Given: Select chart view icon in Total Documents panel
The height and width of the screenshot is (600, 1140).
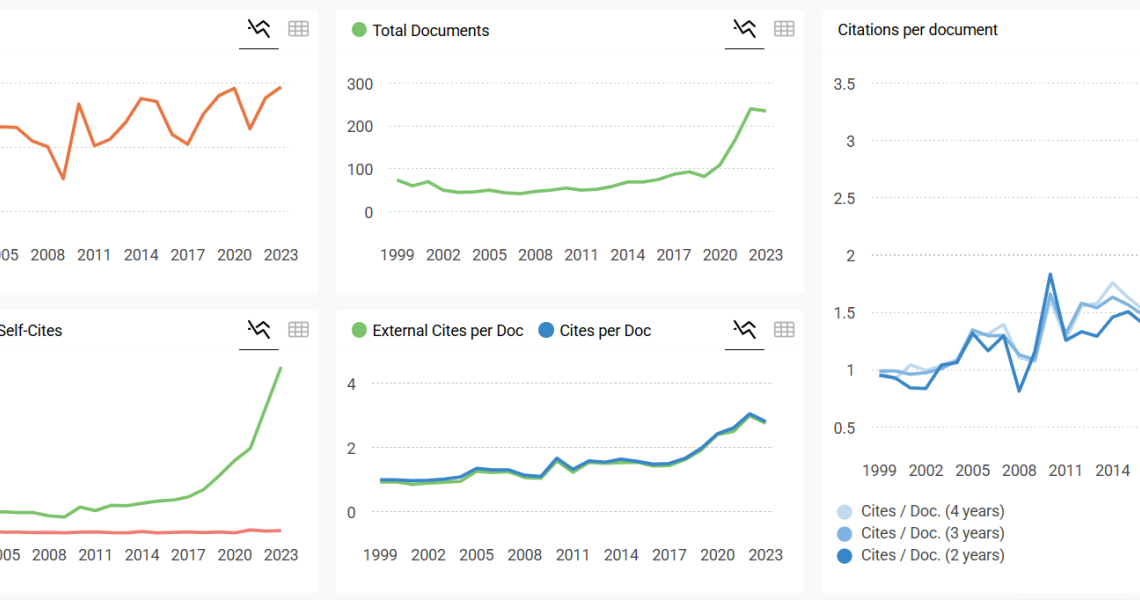Looking at the screenshot, I should point(744,29).
